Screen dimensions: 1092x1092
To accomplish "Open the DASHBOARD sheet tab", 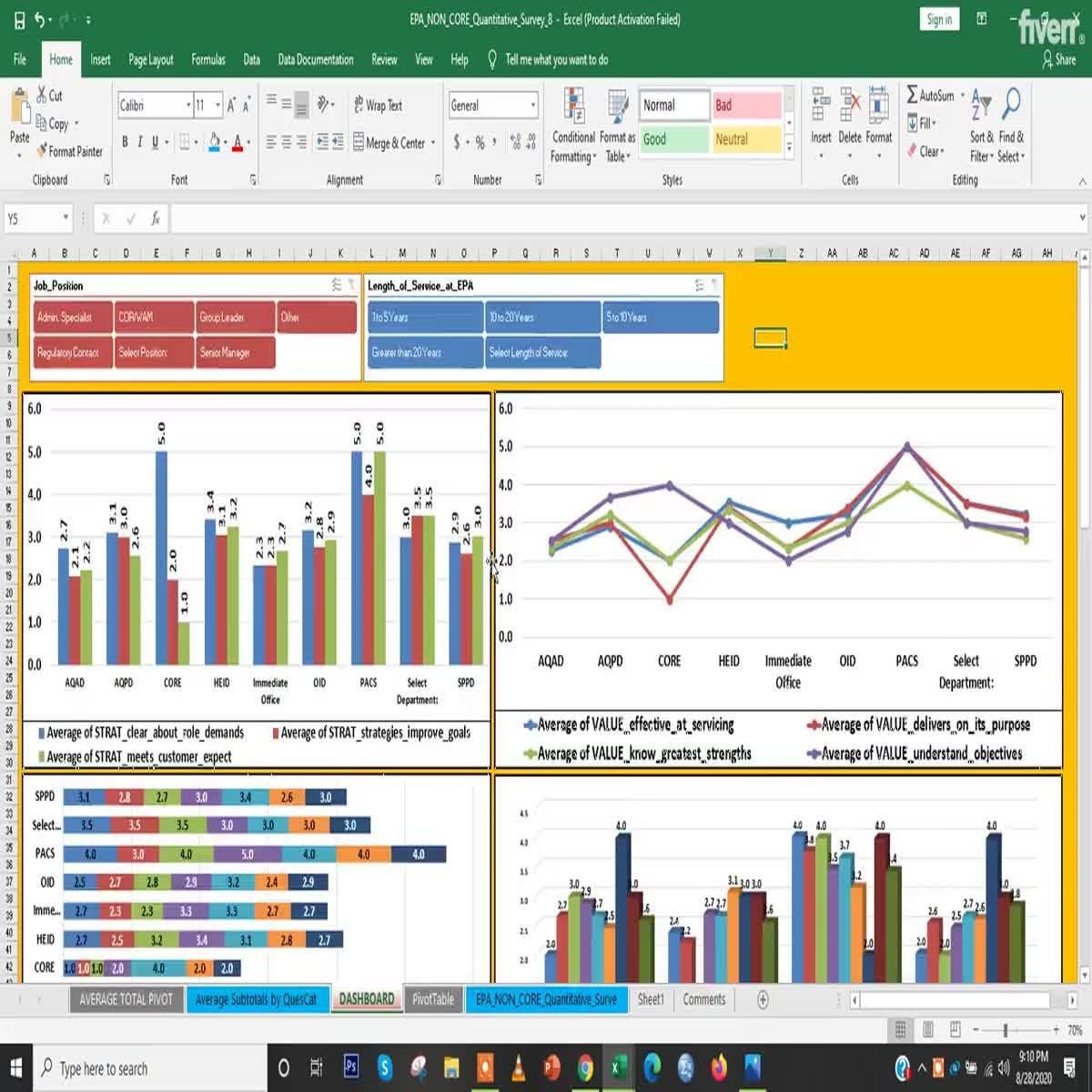I will click(367, 998).
